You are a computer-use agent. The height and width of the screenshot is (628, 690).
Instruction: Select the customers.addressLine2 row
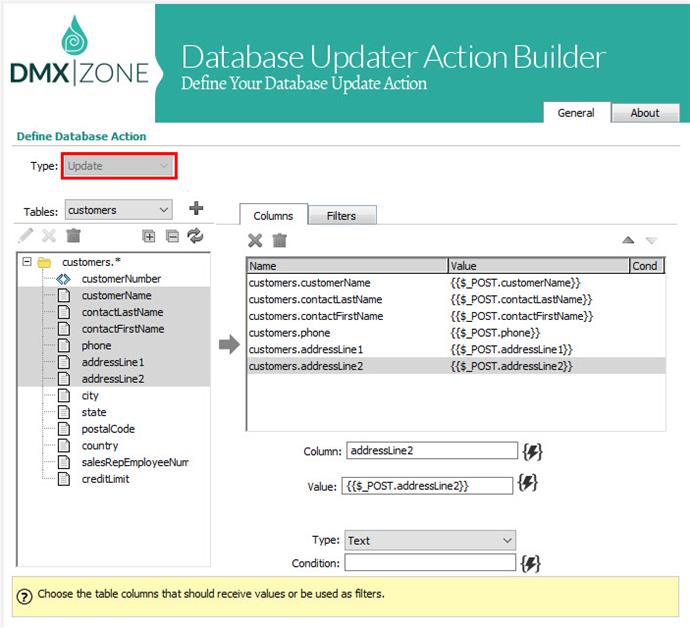tap(456, 367)
